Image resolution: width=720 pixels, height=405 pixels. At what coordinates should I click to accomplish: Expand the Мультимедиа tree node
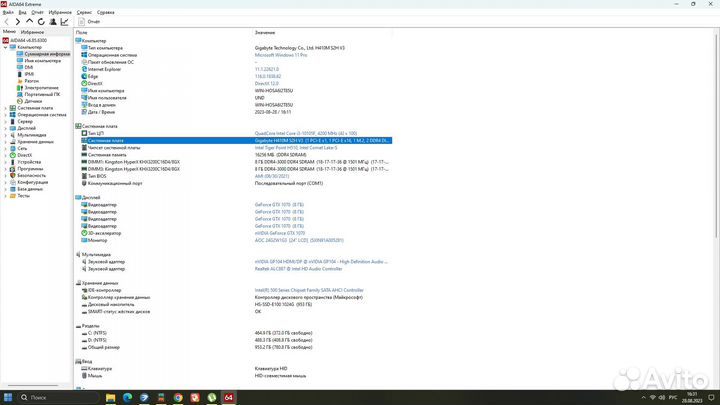(x=4, y=134)
